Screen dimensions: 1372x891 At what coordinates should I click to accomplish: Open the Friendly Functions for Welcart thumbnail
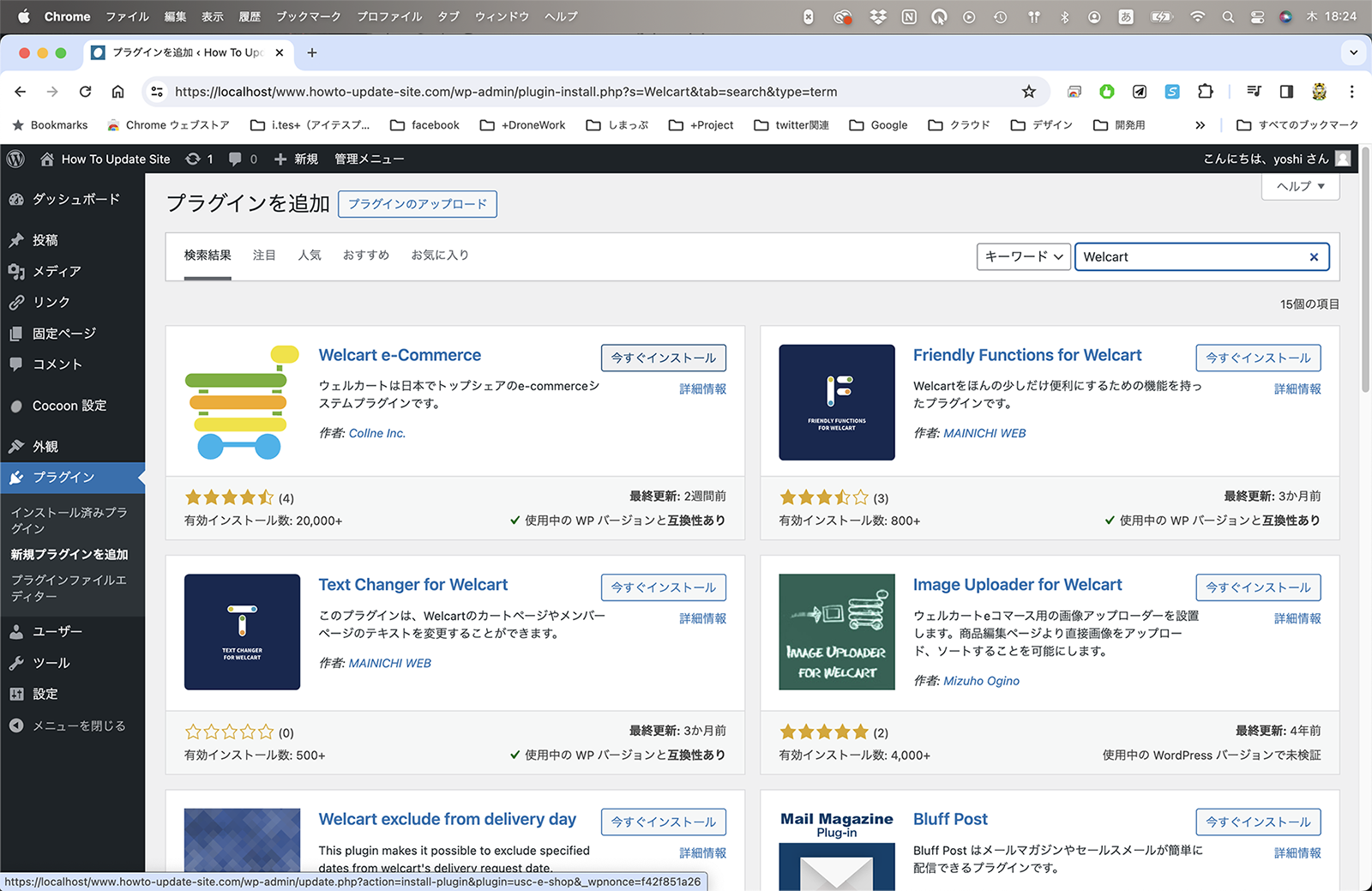coord(837,402)
